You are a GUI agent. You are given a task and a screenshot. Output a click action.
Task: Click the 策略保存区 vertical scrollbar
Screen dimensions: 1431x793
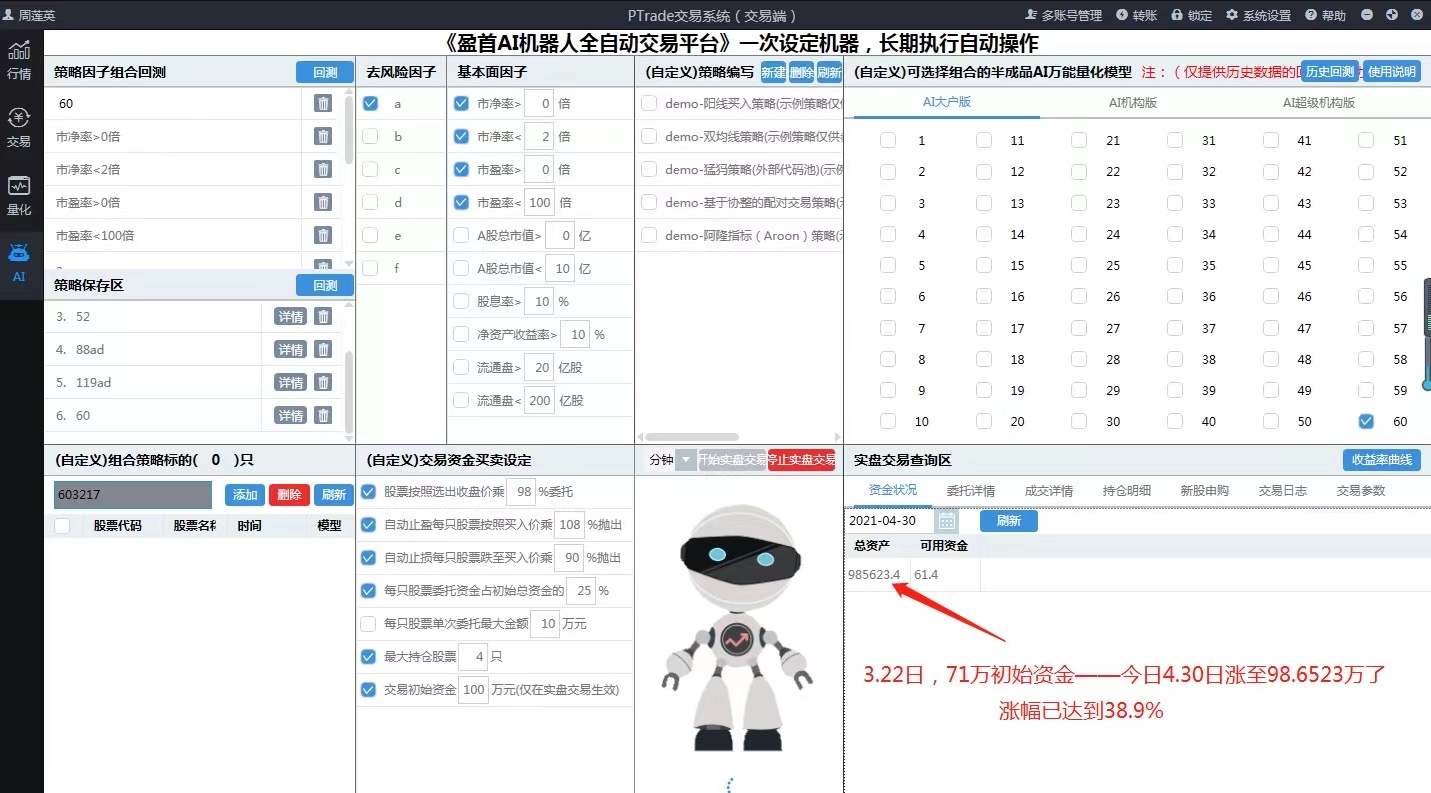tap(349, 391)
